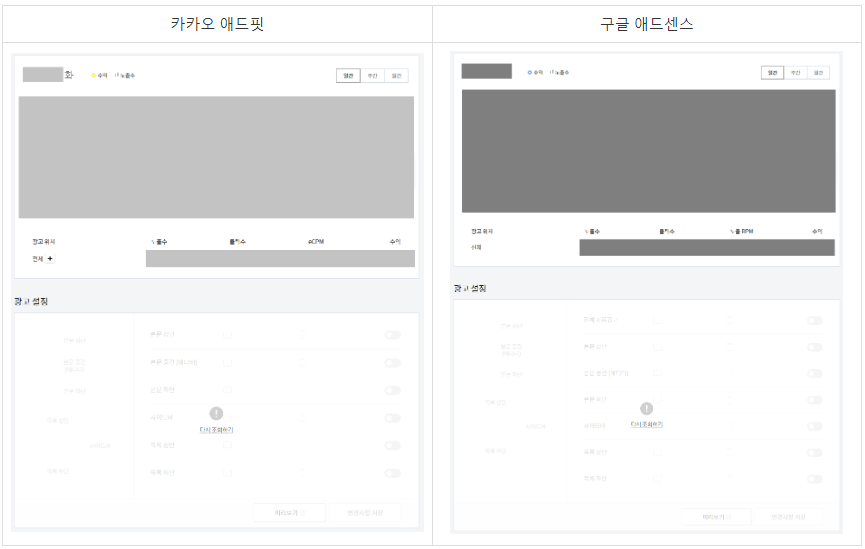Open 미리보기 button in 구글 애드센스 panel
The image size is (865, 549).
click(717, 517)
